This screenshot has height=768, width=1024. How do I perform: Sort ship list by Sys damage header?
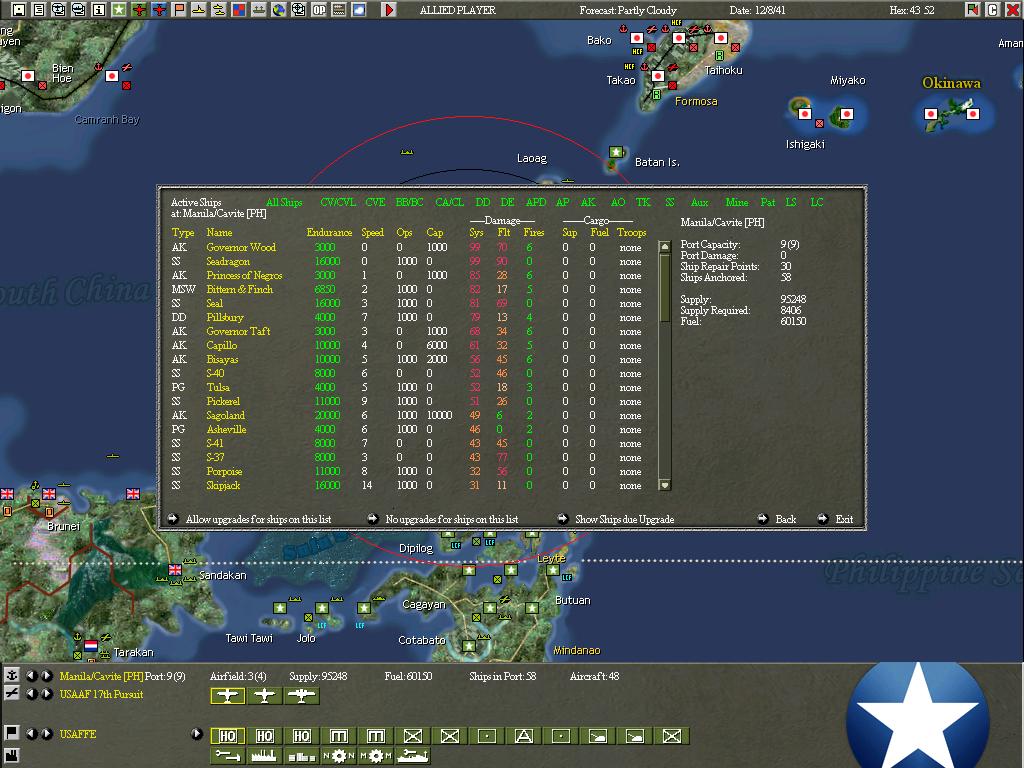point(476,232)
